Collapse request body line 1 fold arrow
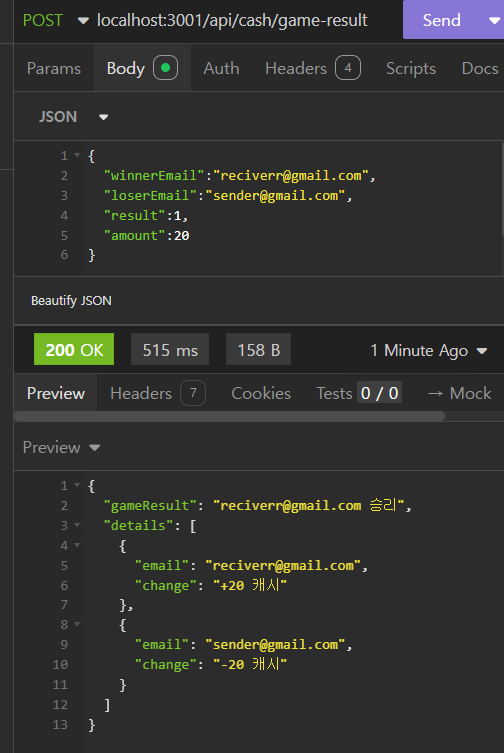The width and height of the screenshot is (504, 753). pos(77,156)
